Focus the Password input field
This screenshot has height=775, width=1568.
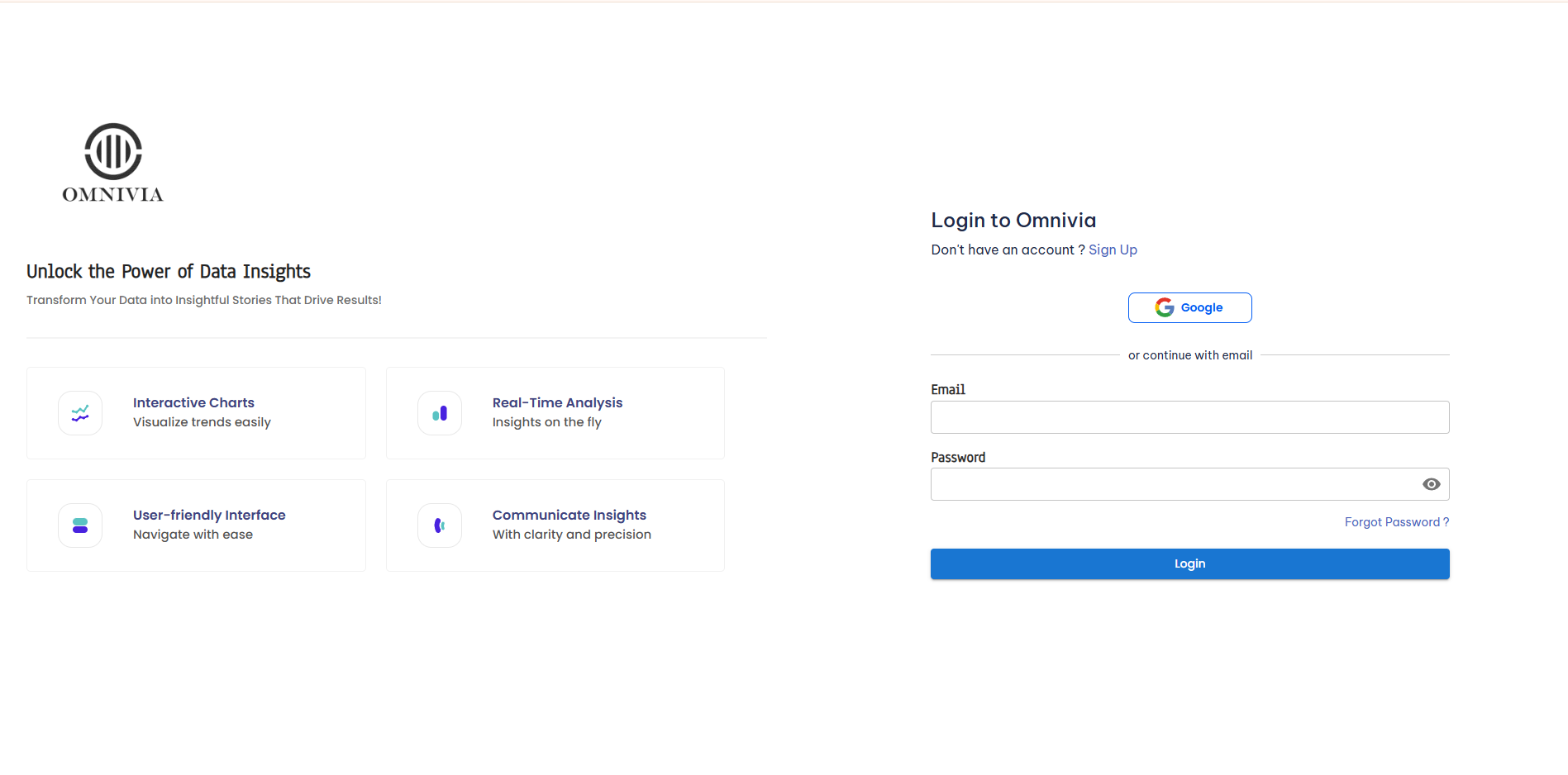coord(1190,484)
